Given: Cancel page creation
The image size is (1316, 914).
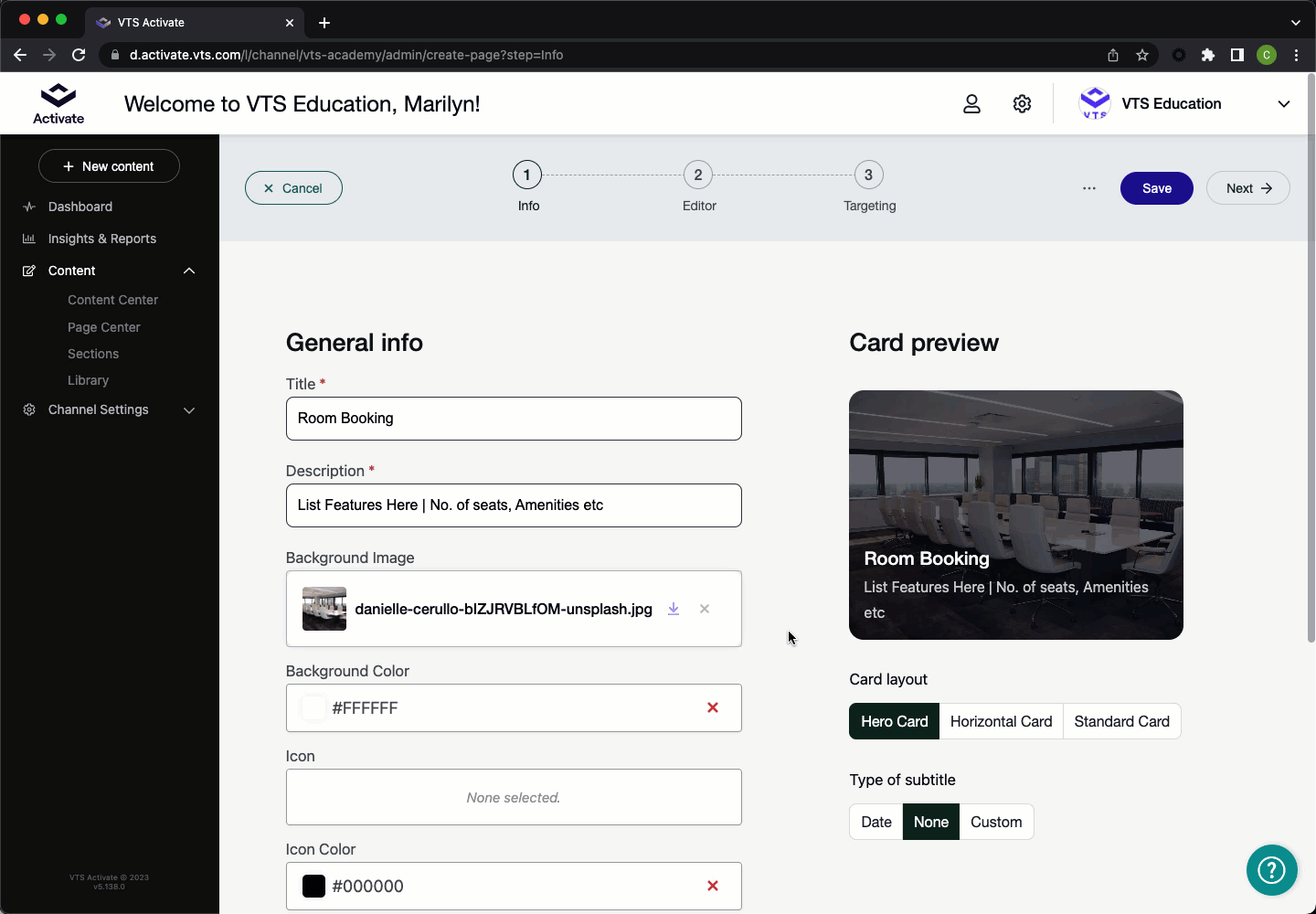Looking at the screenshot, I should [x=293, y=188].
